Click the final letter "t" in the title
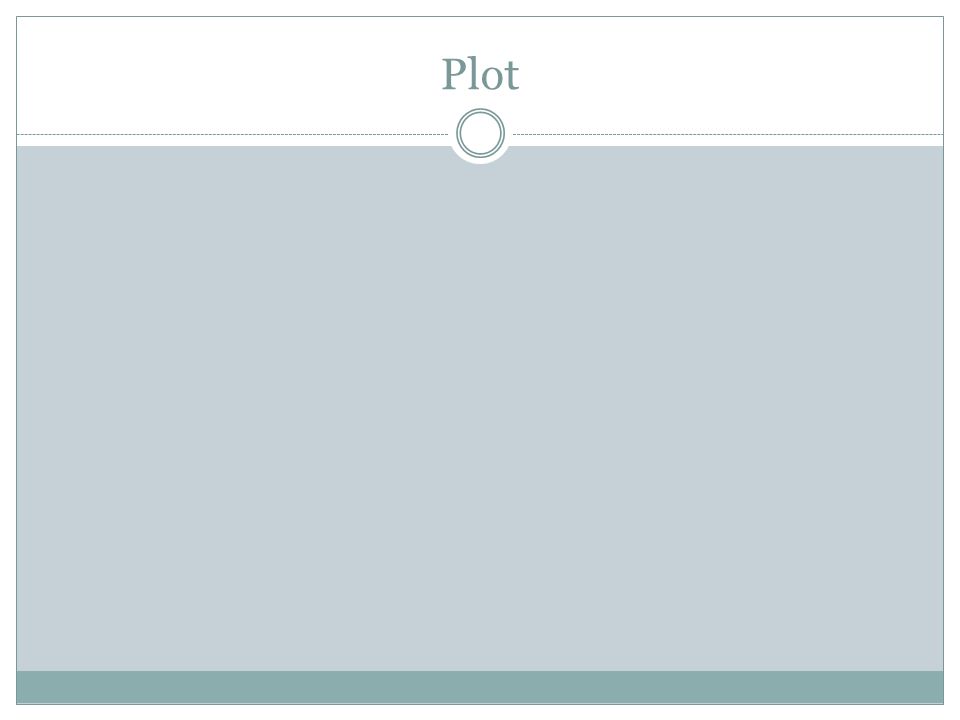The image size is (960, 720). (512, 77)
